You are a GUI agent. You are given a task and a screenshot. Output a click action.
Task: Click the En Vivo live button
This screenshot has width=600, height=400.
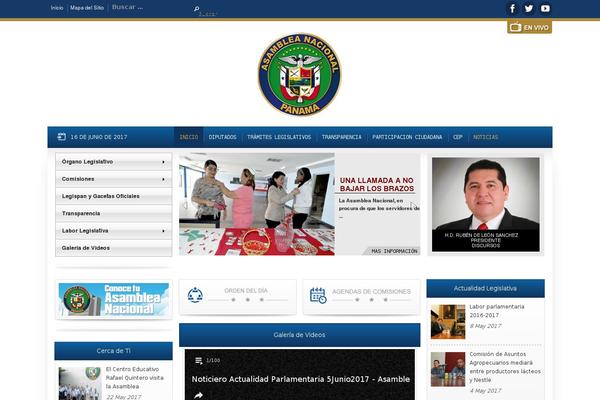click(x=529, y=27)
